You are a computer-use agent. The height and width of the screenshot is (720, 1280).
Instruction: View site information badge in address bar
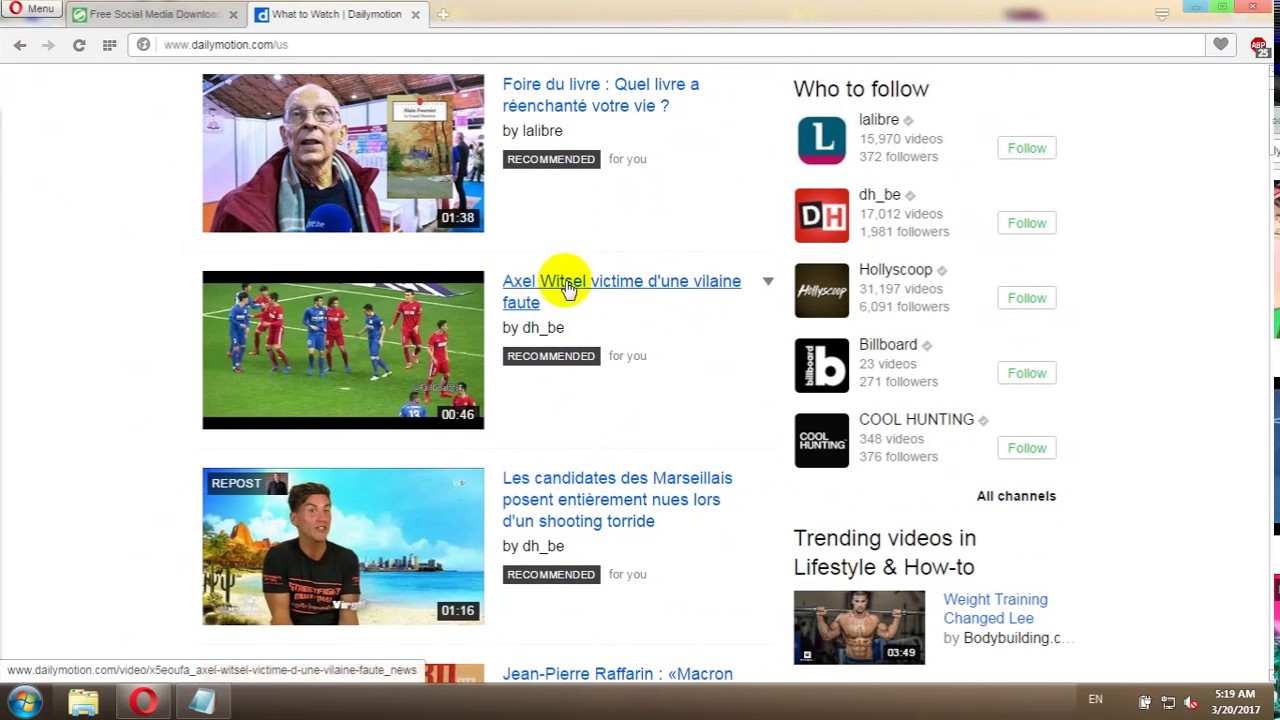(x=143, y=45)
